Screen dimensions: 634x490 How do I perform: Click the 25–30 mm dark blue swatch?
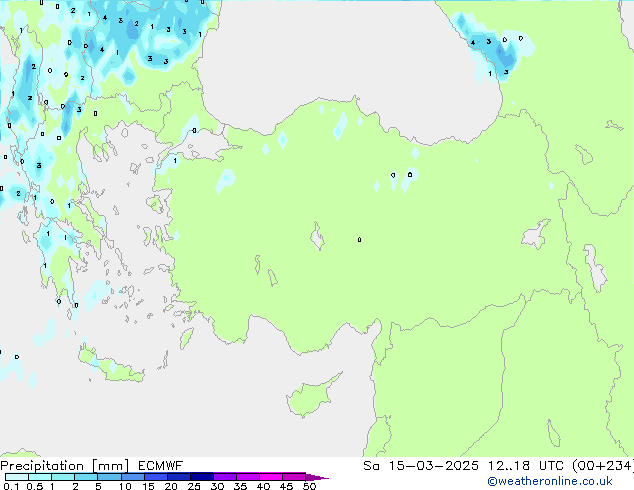[x=201, y=477]
